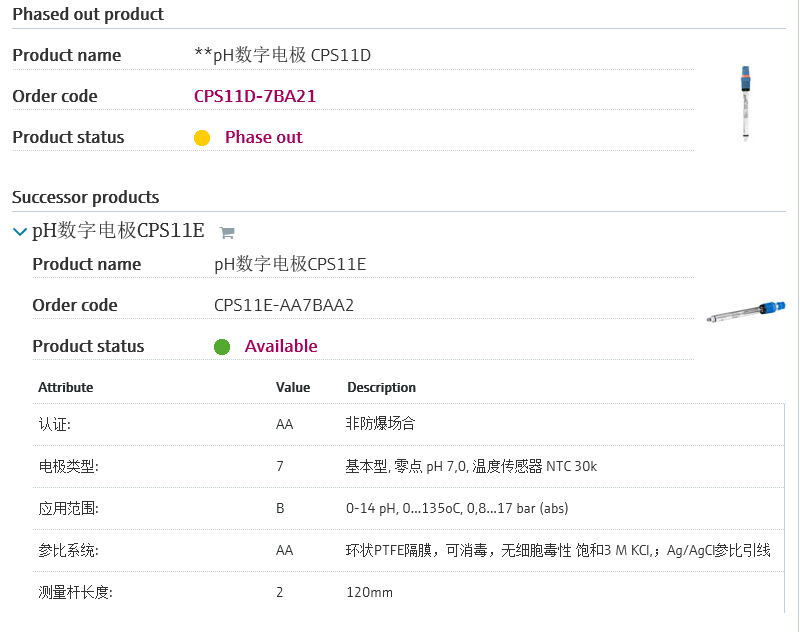This screenshot has width=800, height=632.
Task: Click the Attribute column header
Action: (x=66, y=387)
